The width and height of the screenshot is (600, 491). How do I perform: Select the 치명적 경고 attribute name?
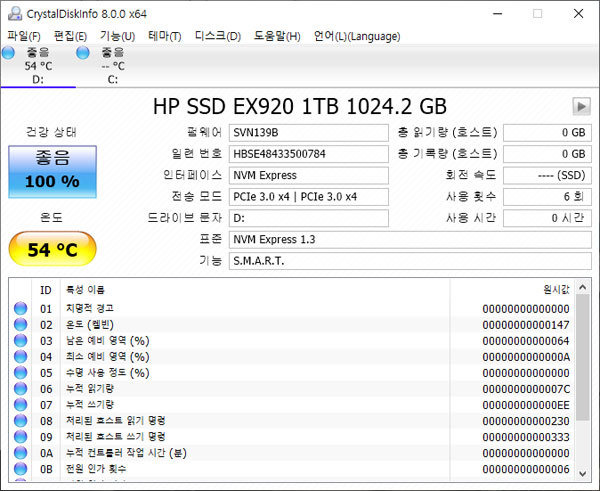click(90, 308)
